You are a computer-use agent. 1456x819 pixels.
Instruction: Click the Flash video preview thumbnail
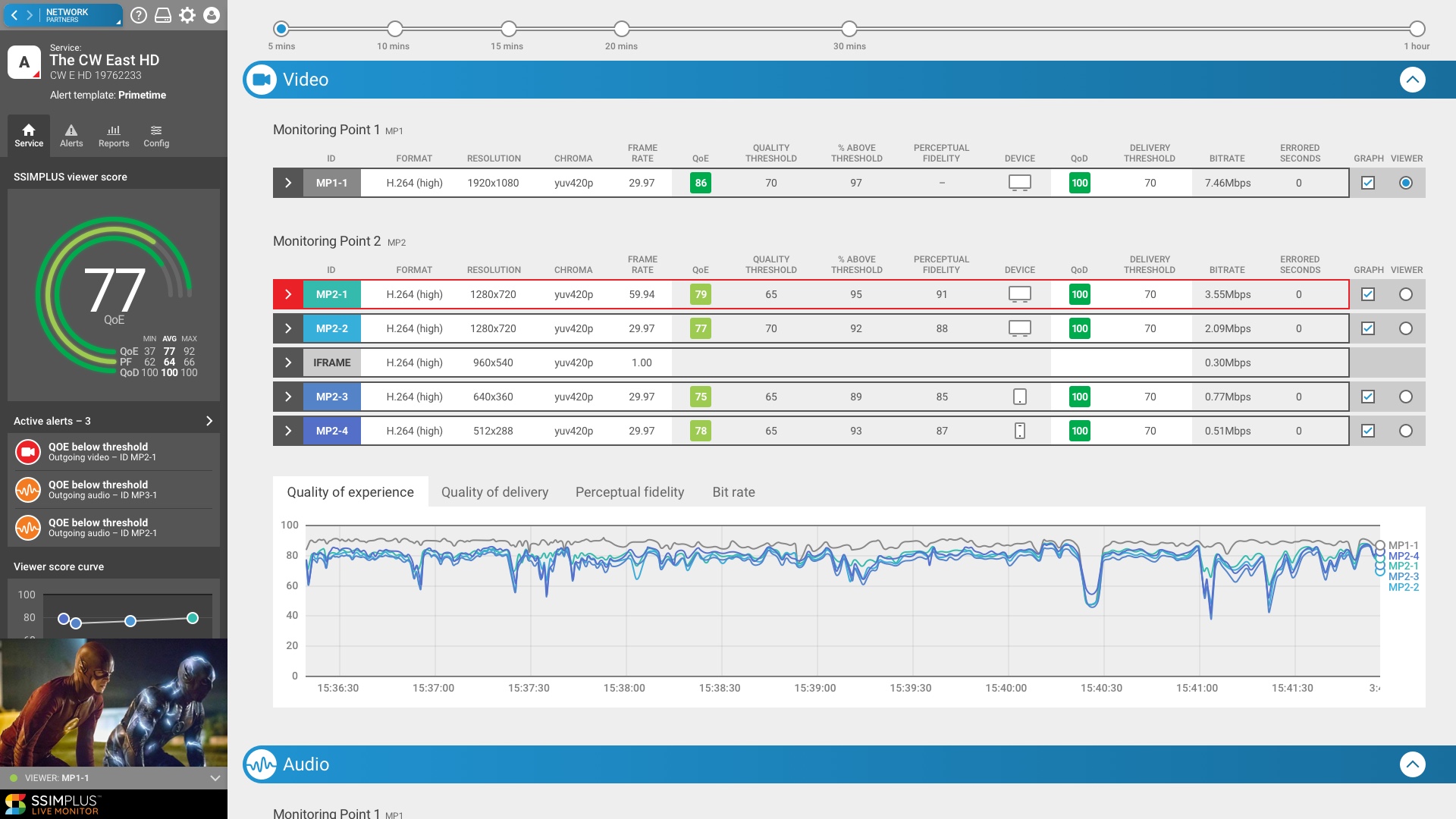[114, 702]
